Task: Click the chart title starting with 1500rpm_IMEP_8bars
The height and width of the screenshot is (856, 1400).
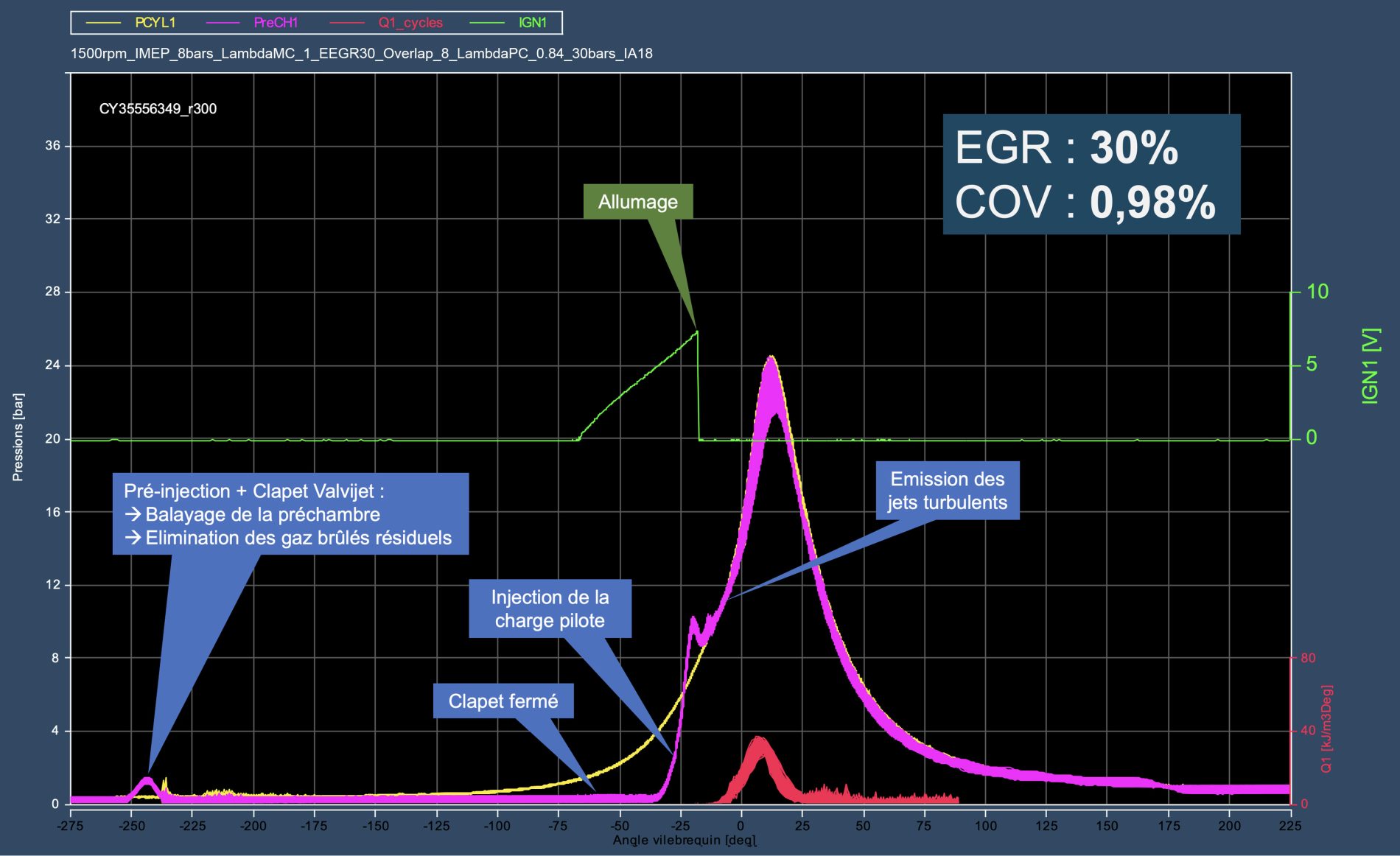Action: pyautogui.click(x=361, y=54)
